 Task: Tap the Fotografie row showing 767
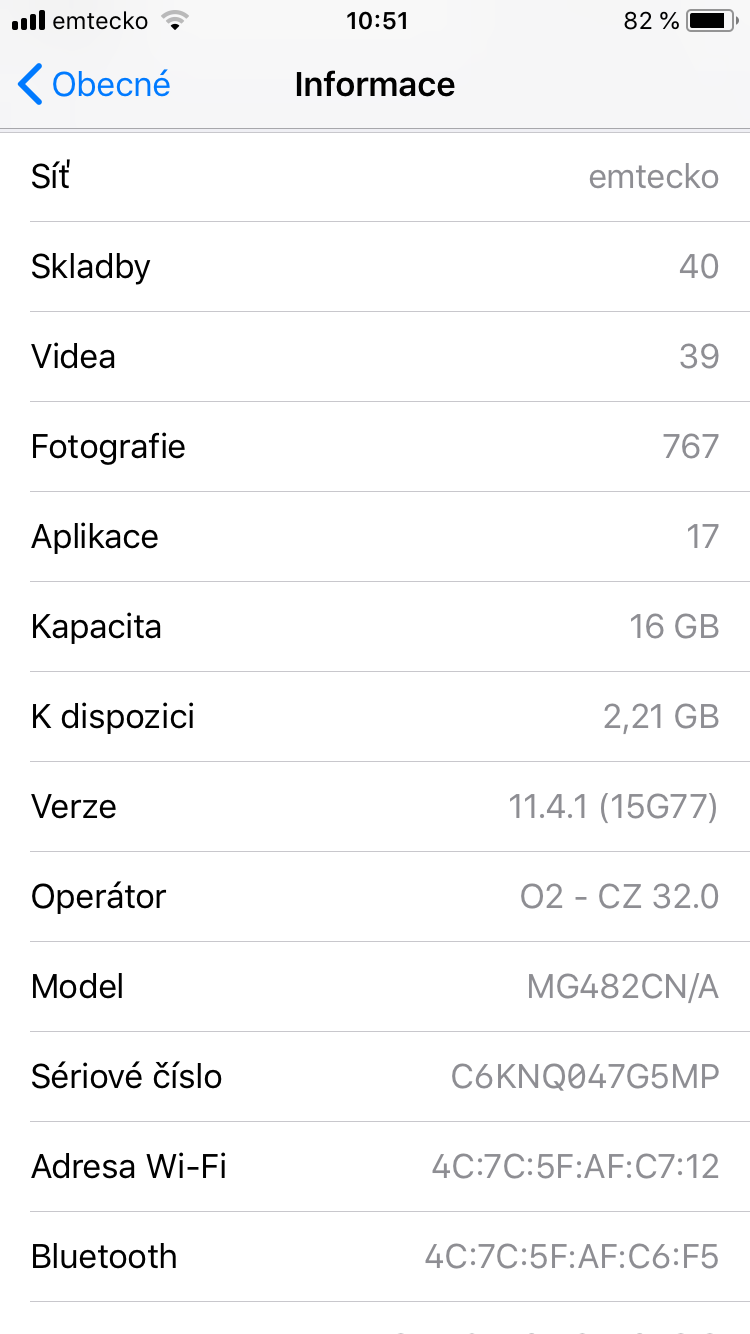375,447
